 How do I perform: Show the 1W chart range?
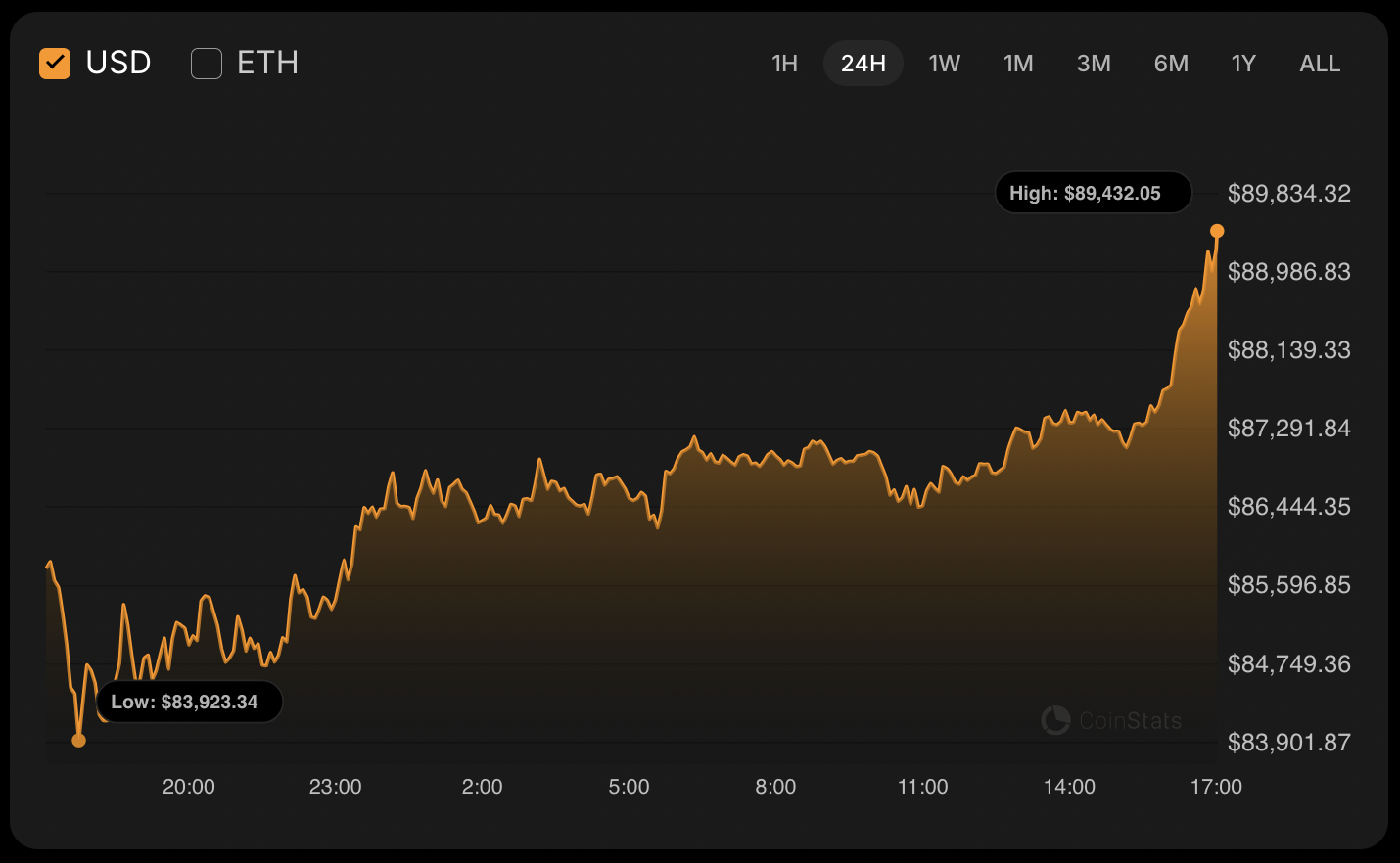tap(944, 64)
